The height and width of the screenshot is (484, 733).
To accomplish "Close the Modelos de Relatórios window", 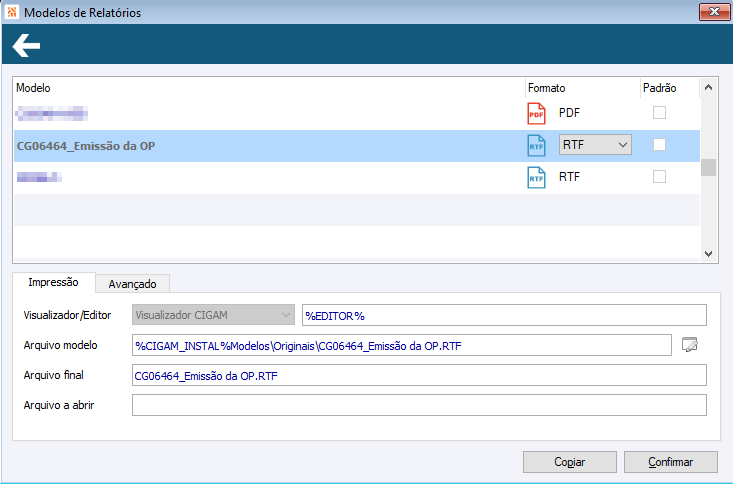I will pyautogui.click(x=714, y=12).
